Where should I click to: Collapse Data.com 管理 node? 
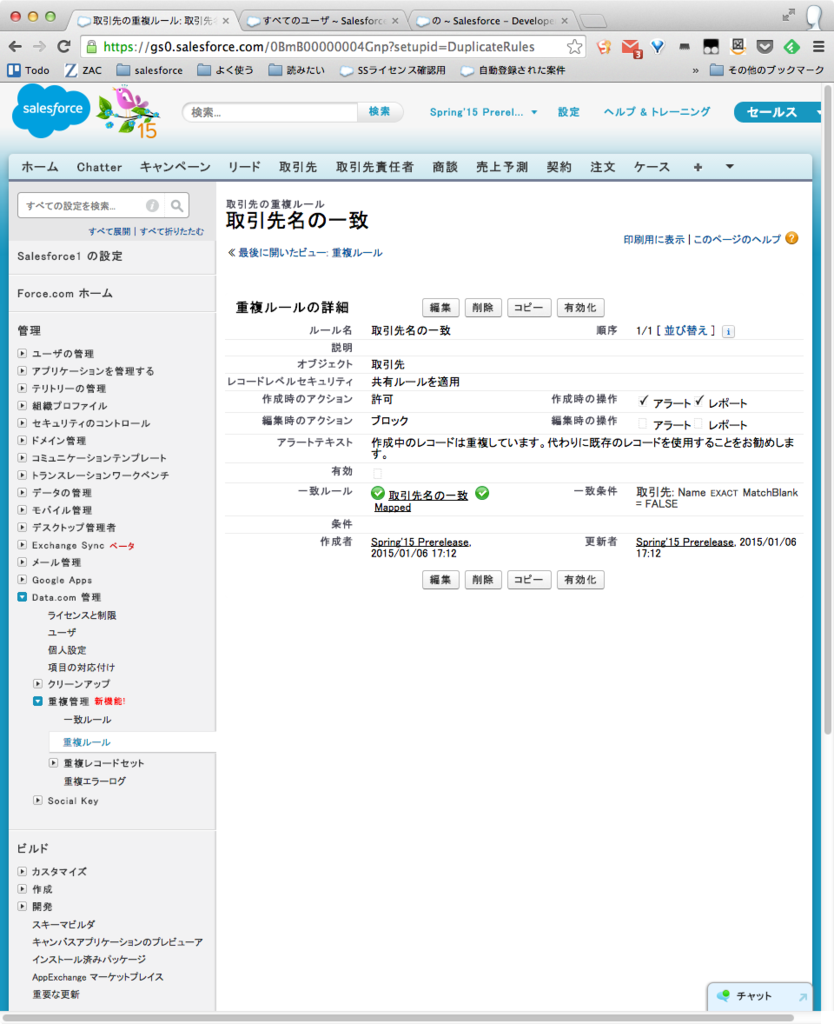(x=22, y=597)
